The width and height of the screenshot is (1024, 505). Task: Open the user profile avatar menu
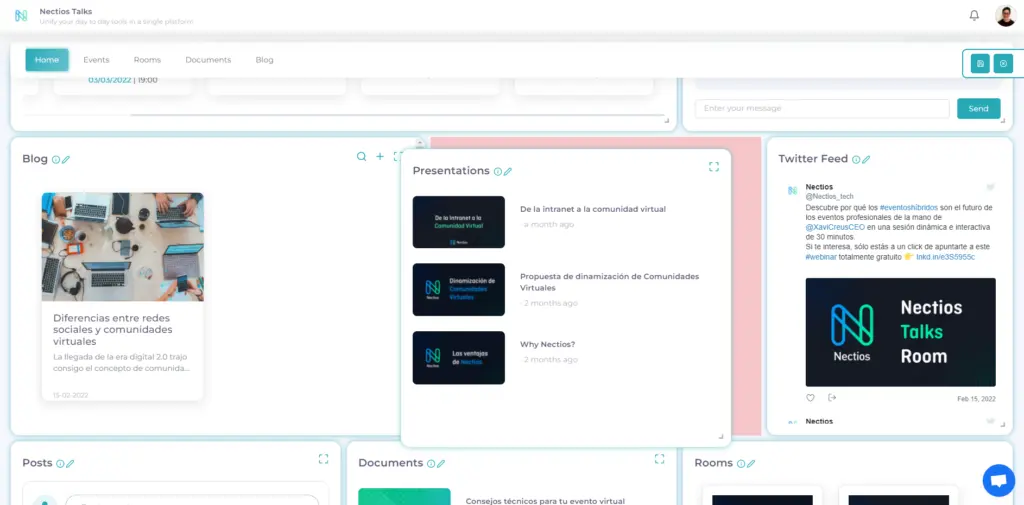tap(1005, 15)
